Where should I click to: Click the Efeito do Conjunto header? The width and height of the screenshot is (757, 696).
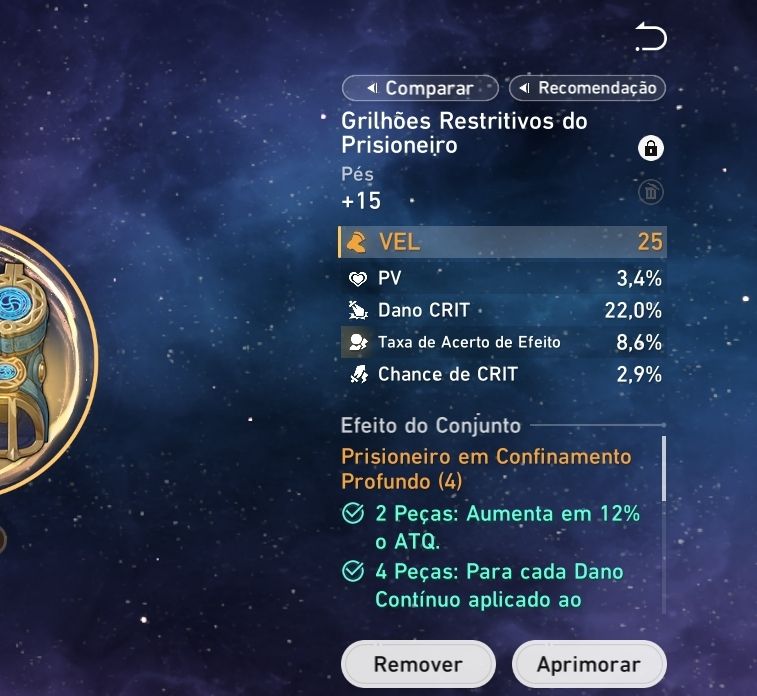(x=431, y=426)
